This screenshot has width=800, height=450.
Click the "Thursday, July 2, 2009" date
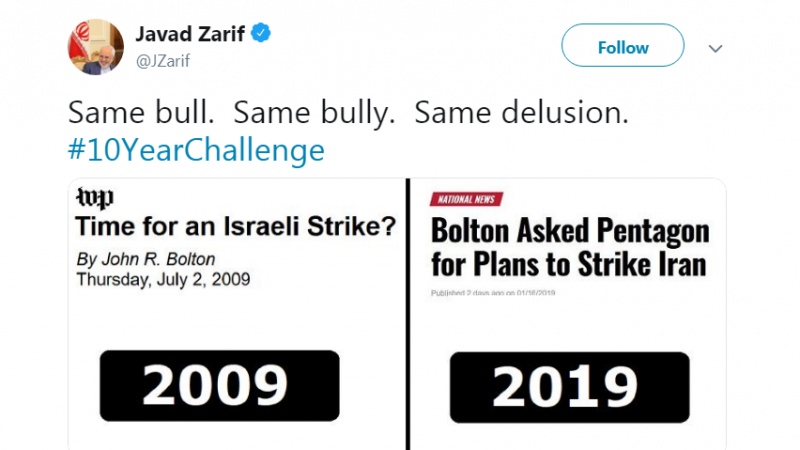[x=163, y=279]
